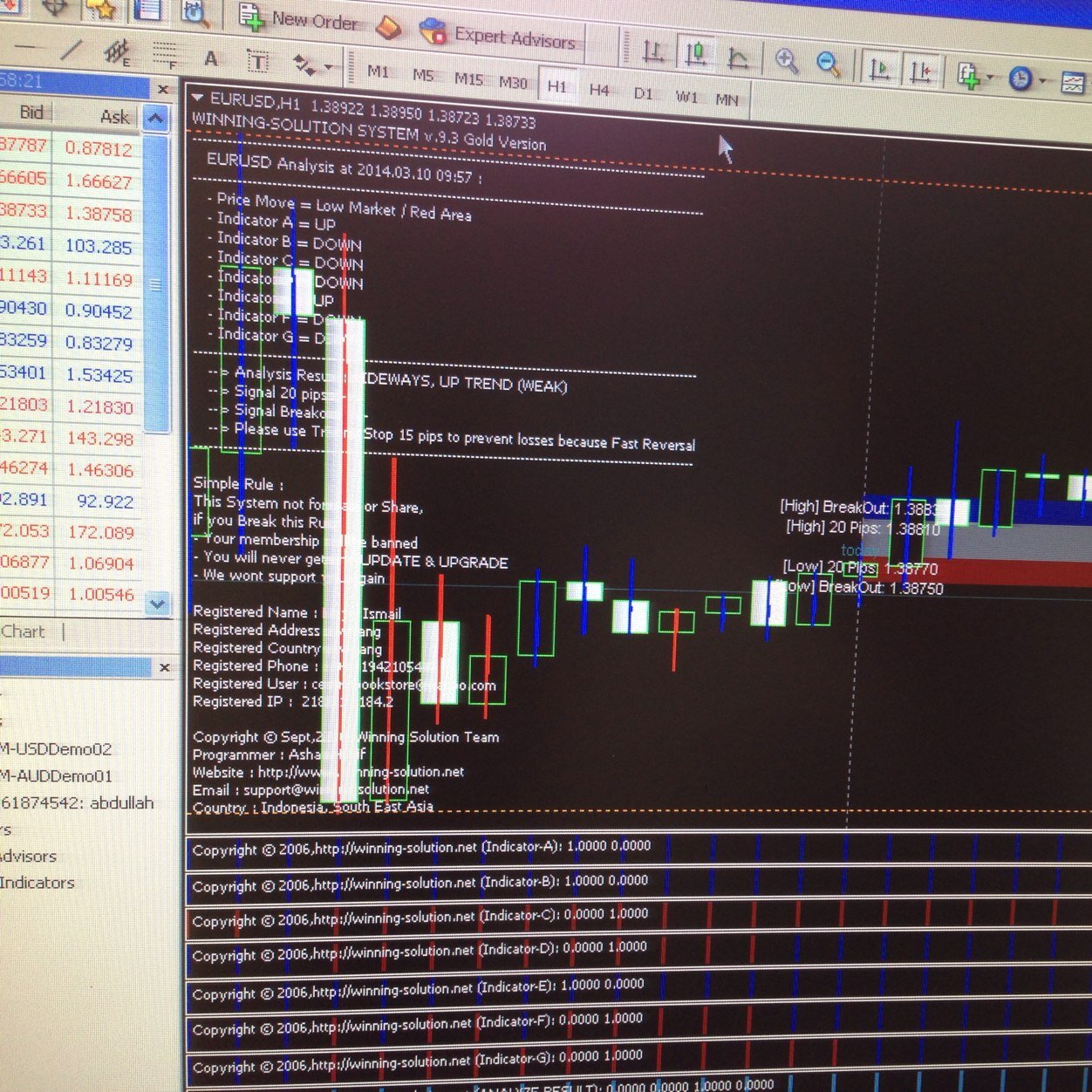The image size is (1092, 1092).
Task: Select Ask price 143.298
Action: (x=99, y=439)
